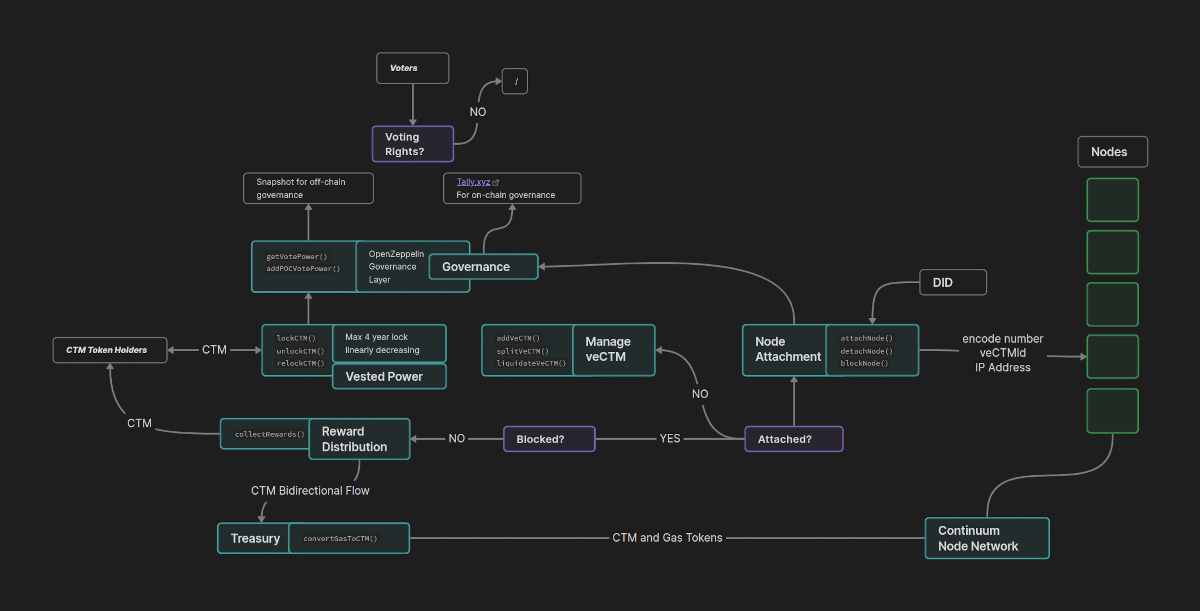Screen dimensions: 1200x611
Task: Select the Reward Distribution node
Action: (x=359, y=439)
